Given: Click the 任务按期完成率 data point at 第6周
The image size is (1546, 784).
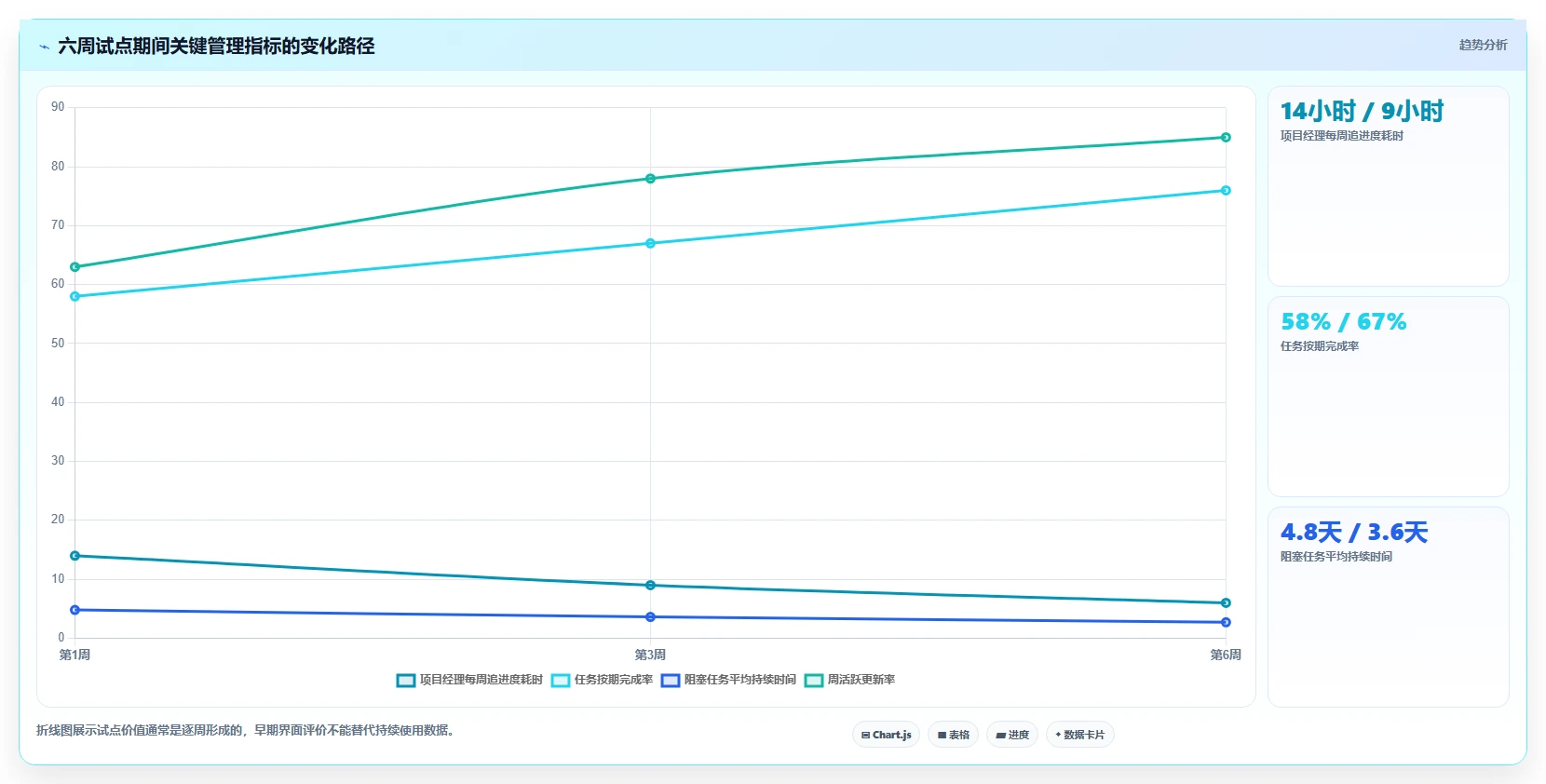Looking at the screenshot, I should (x=1226, y=191).
